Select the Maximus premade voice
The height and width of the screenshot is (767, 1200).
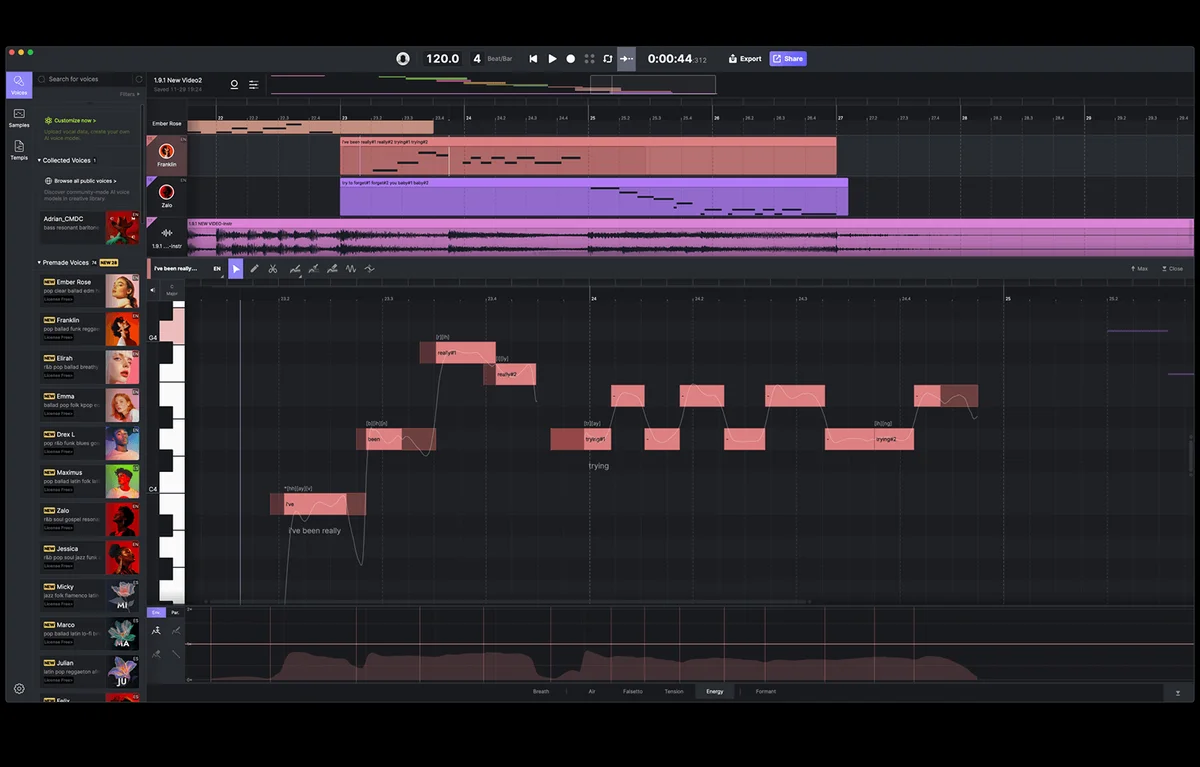point(90,481)
